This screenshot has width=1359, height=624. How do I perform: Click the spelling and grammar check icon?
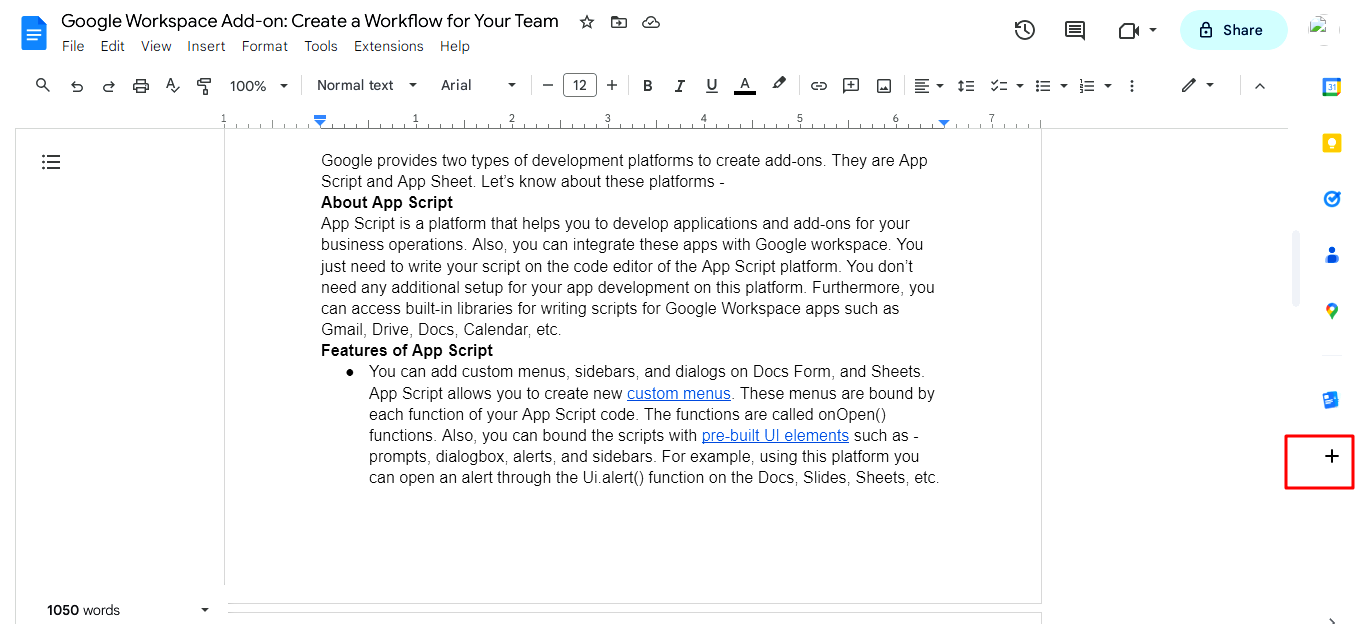(172, 86)
